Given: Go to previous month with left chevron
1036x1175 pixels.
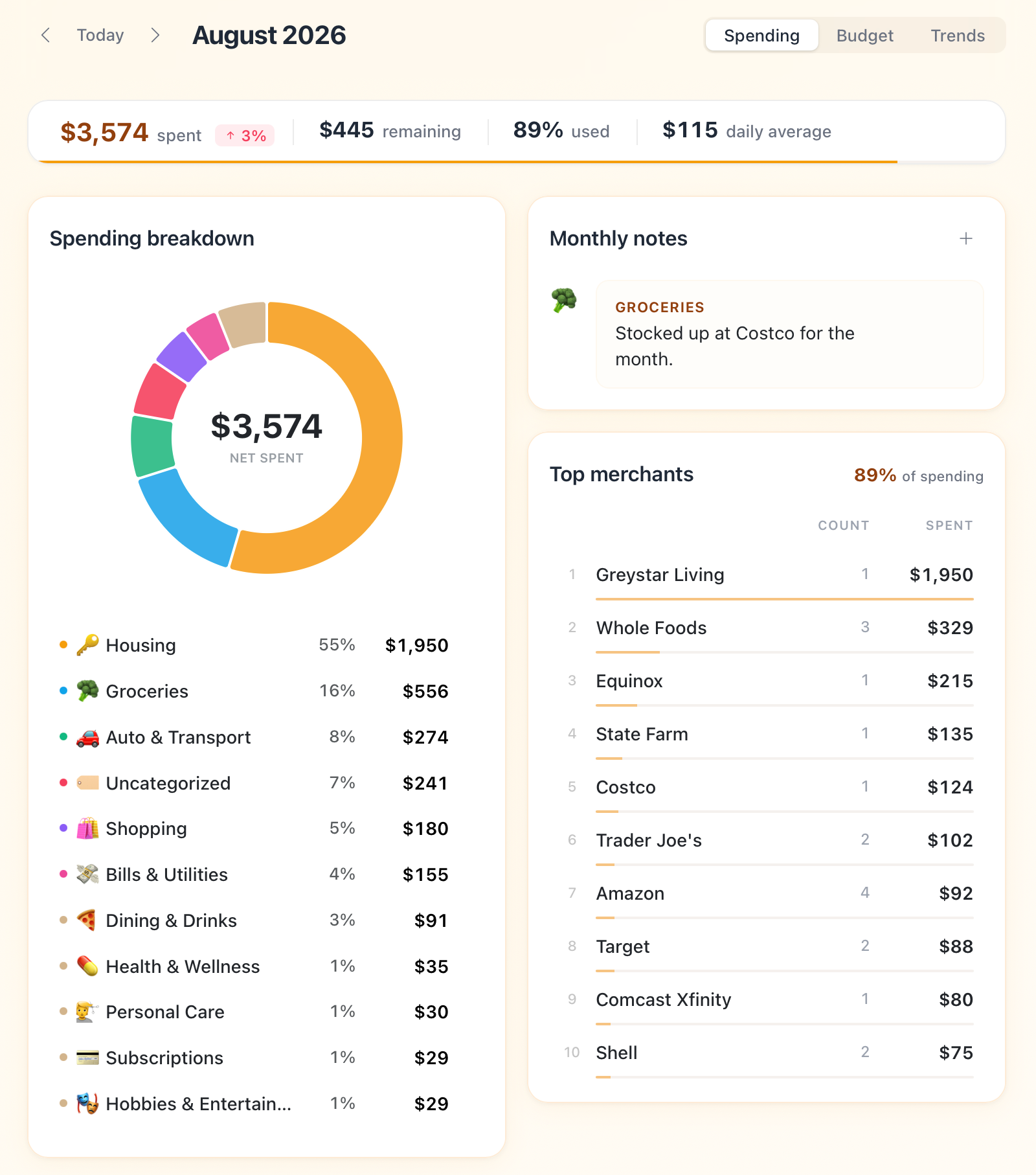Looking at the screenshot, I should (x=45, y=35).
